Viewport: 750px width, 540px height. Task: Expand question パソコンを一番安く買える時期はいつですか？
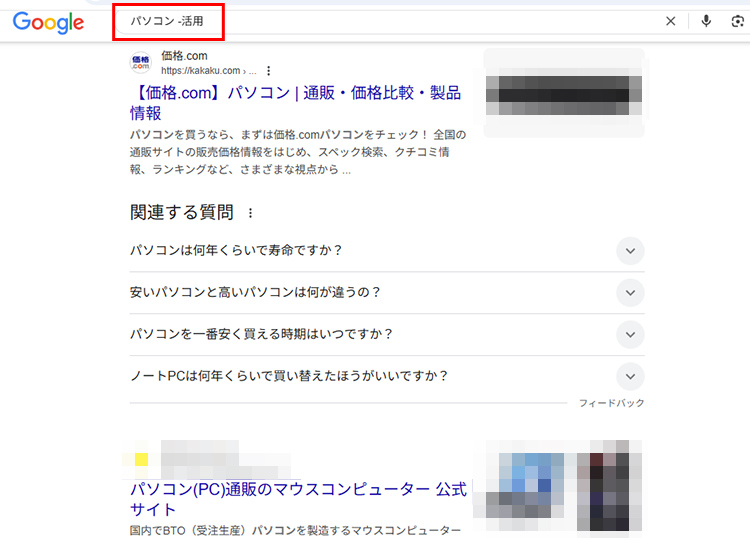click(x=387, y=334)
